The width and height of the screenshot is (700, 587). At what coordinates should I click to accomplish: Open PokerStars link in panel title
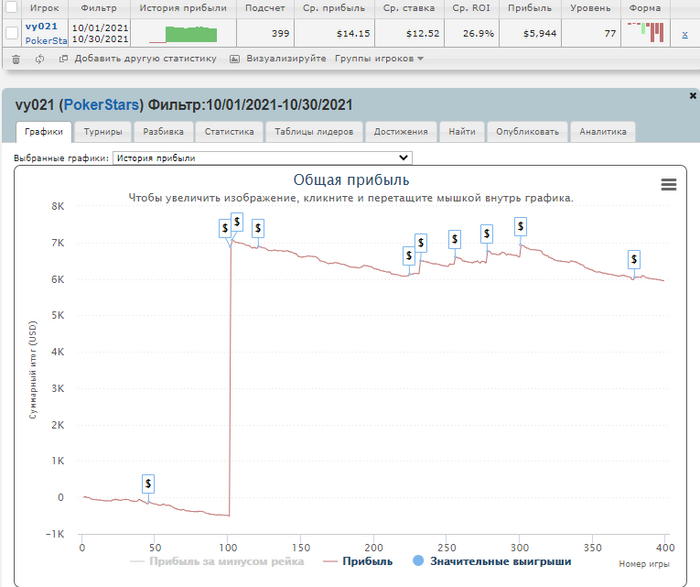[x=101, y=105]
